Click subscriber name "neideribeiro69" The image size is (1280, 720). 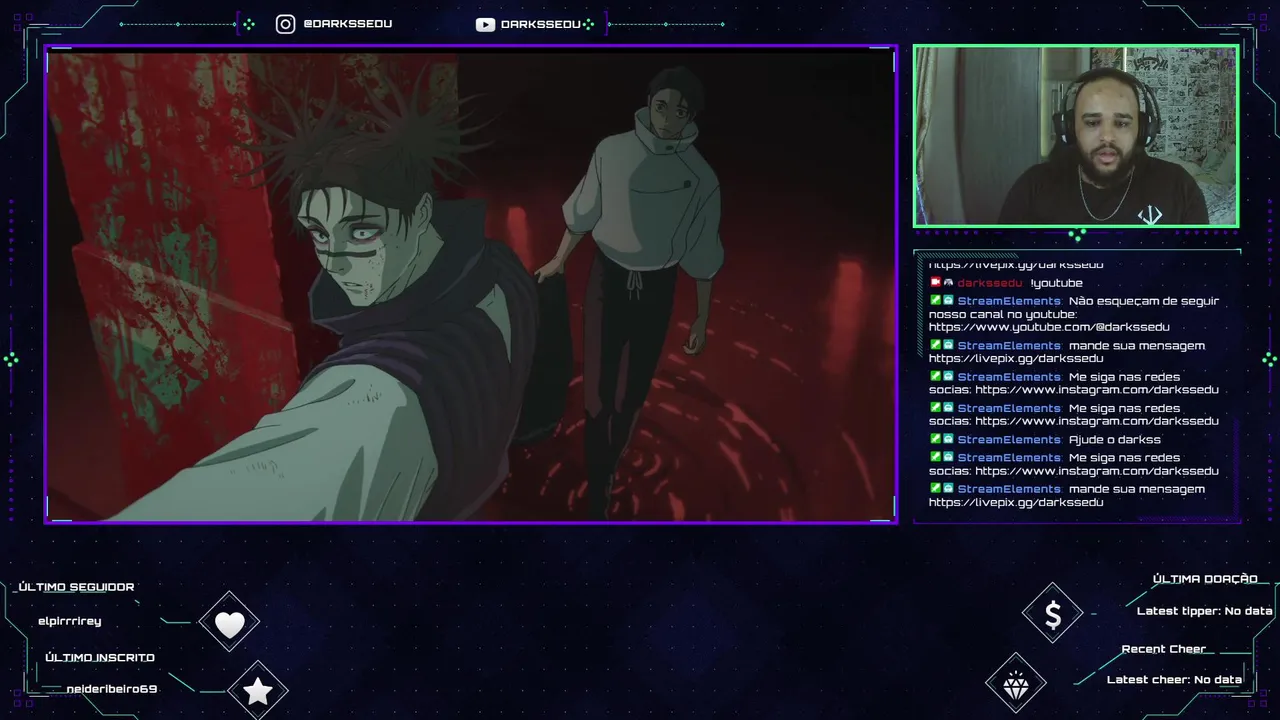tap(112, 689)
